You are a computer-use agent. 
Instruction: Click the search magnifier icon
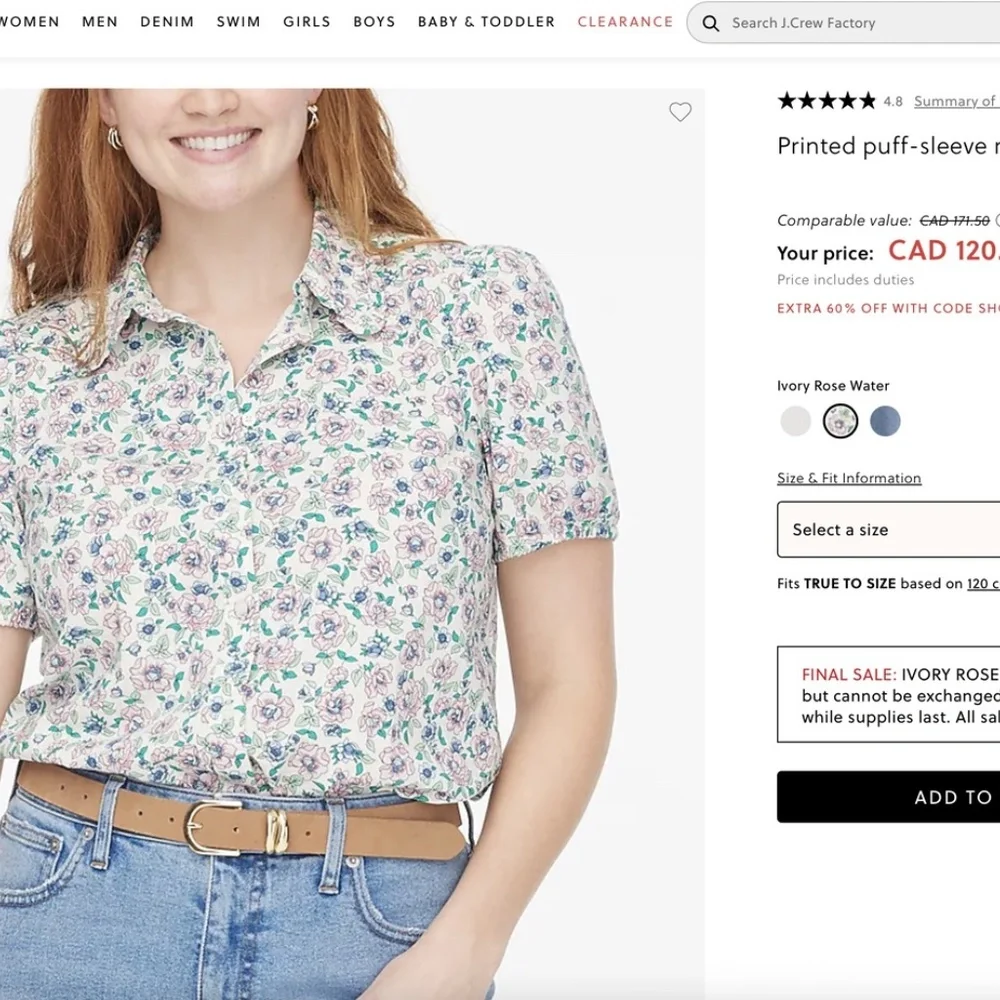click(710, 22)
